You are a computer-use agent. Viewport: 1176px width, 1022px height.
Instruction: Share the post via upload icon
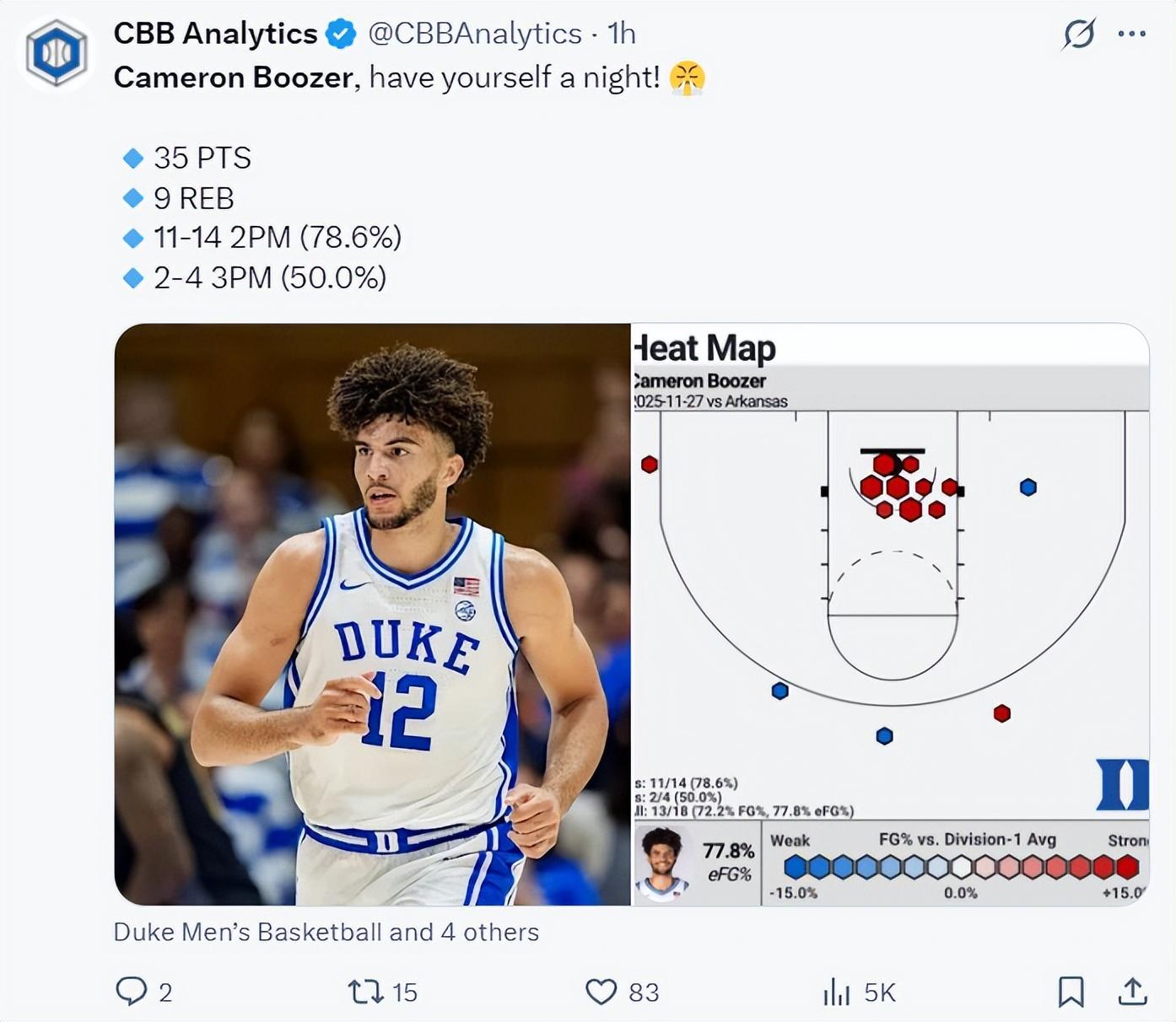1132,992
